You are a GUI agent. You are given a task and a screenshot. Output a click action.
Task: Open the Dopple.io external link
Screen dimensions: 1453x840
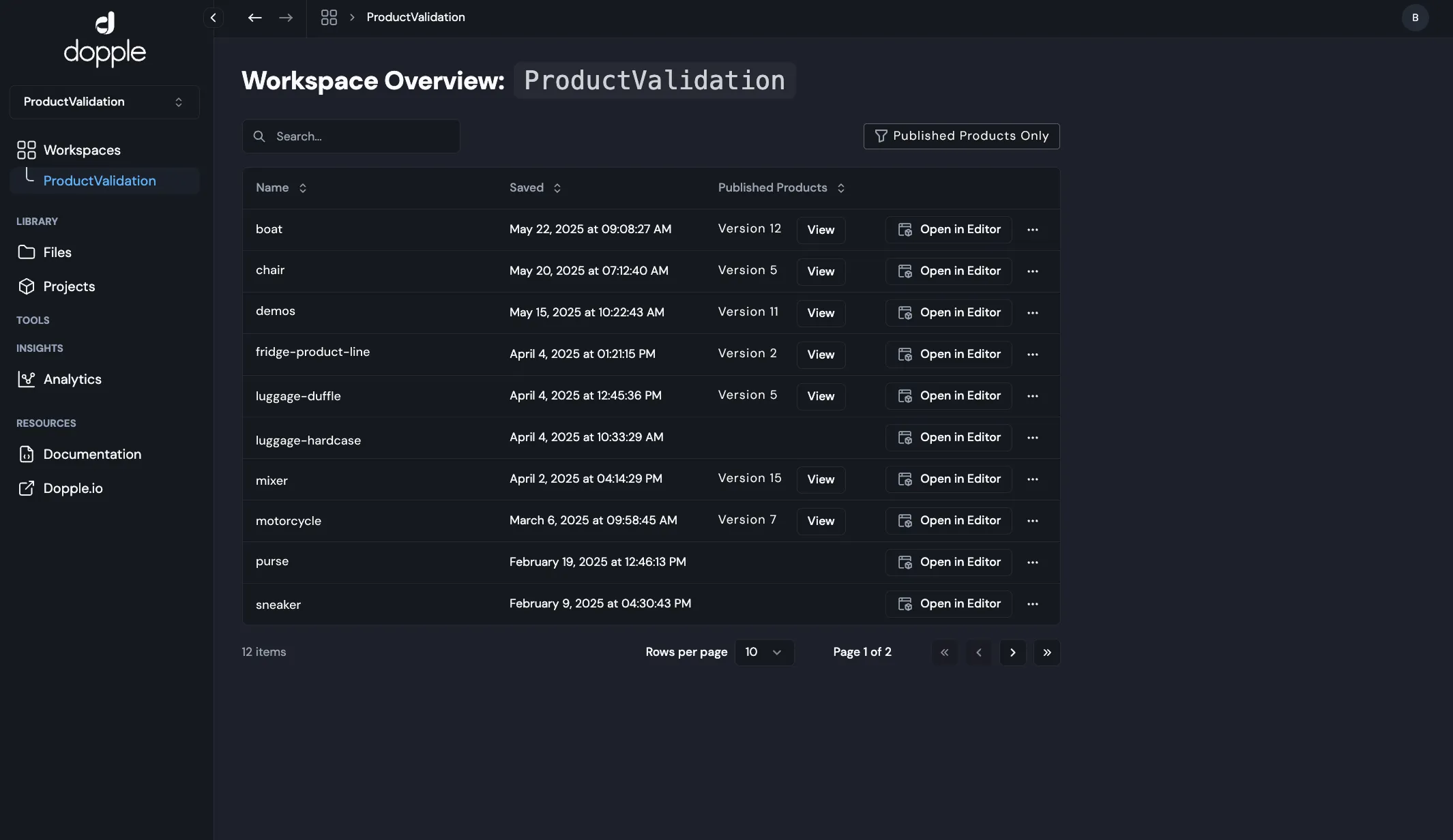[x=72, y=488]
